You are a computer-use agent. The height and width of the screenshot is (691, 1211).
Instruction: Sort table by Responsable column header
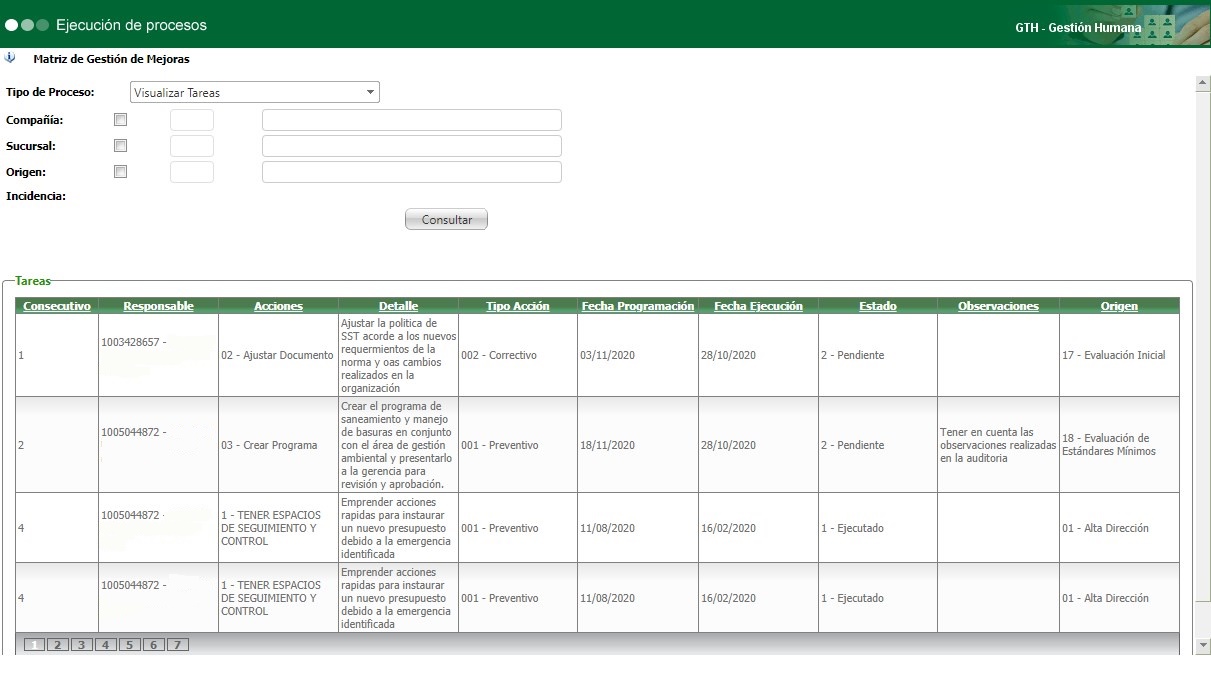coord(158,306)
